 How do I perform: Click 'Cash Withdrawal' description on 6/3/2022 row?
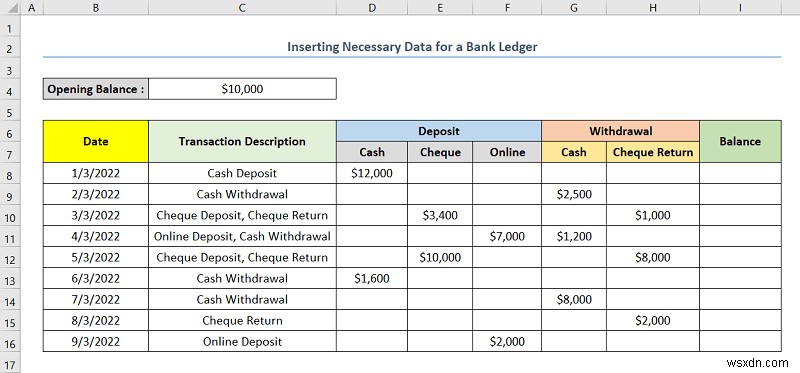coord(242,278)
